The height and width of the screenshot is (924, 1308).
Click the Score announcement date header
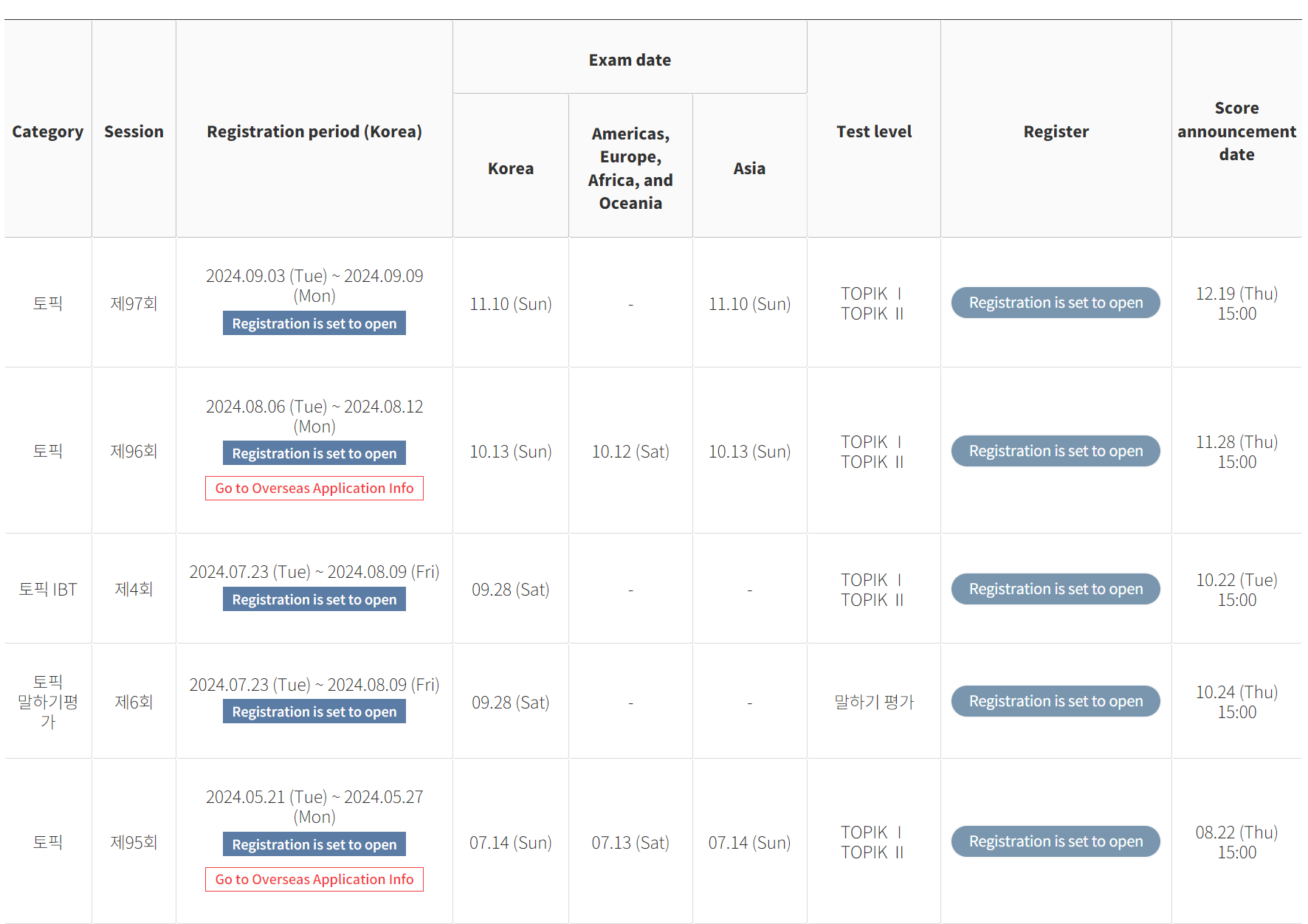point(1236,131)
